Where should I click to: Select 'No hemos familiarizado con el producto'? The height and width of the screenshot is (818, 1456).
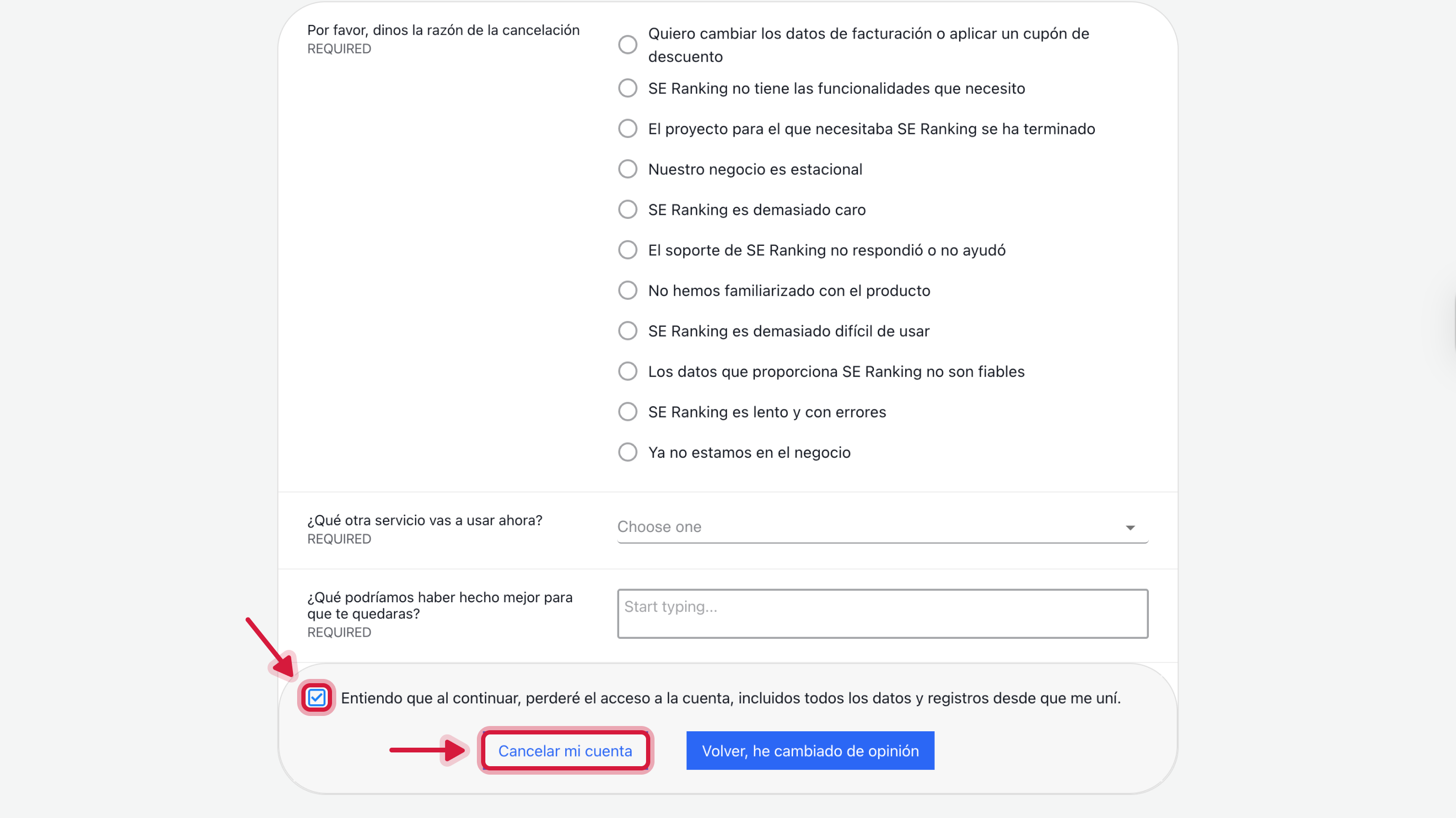pos(628,291)
